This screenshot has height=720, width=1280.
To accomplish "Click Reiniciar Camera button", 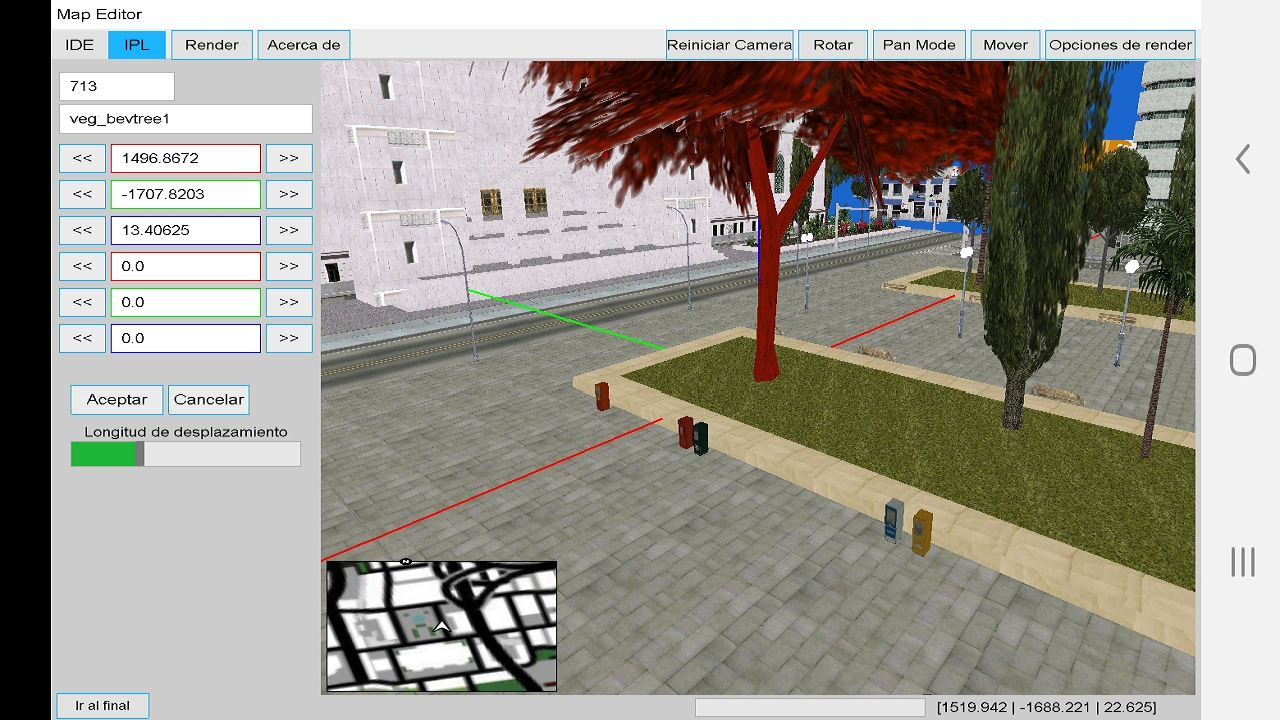I will [x=730, y=45].
